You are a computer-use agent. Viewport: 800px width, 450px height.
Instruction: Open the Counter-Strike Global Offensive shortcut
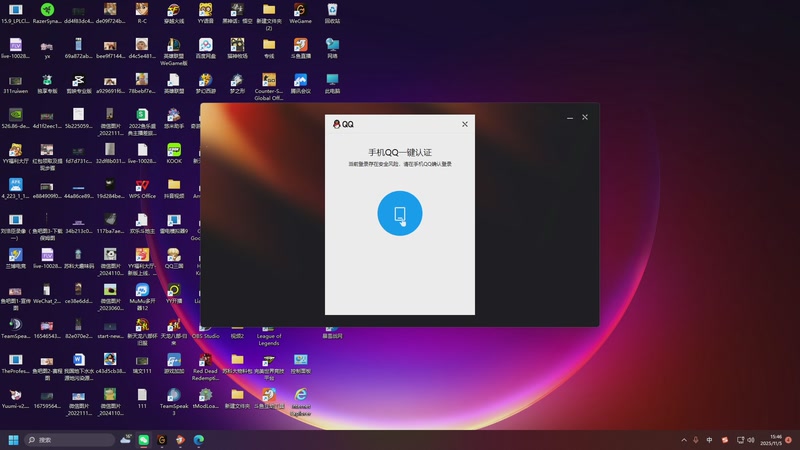269,86
